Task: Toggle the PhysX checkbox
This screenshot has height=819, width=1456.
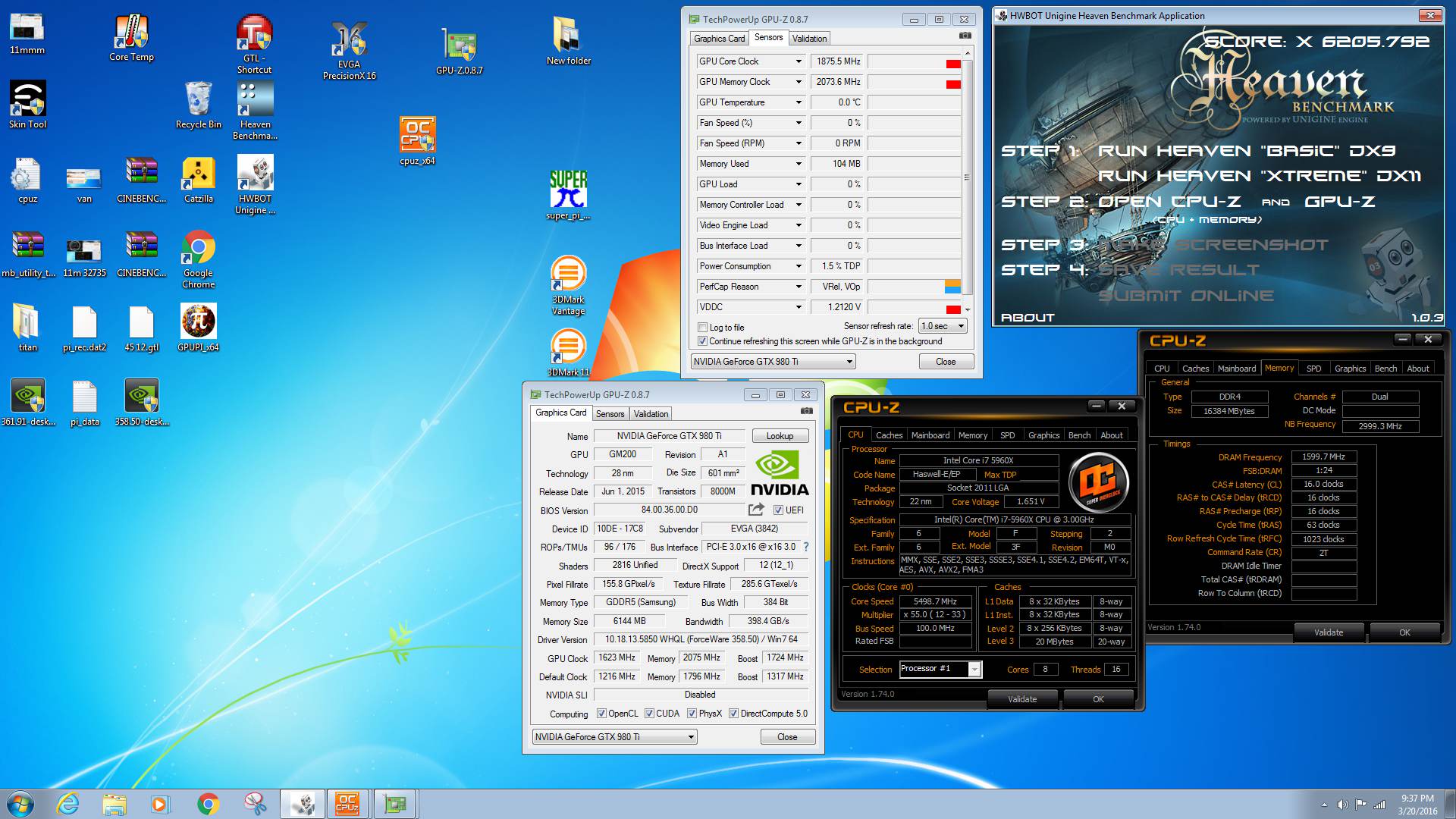Action: click(x=692, y=714)
